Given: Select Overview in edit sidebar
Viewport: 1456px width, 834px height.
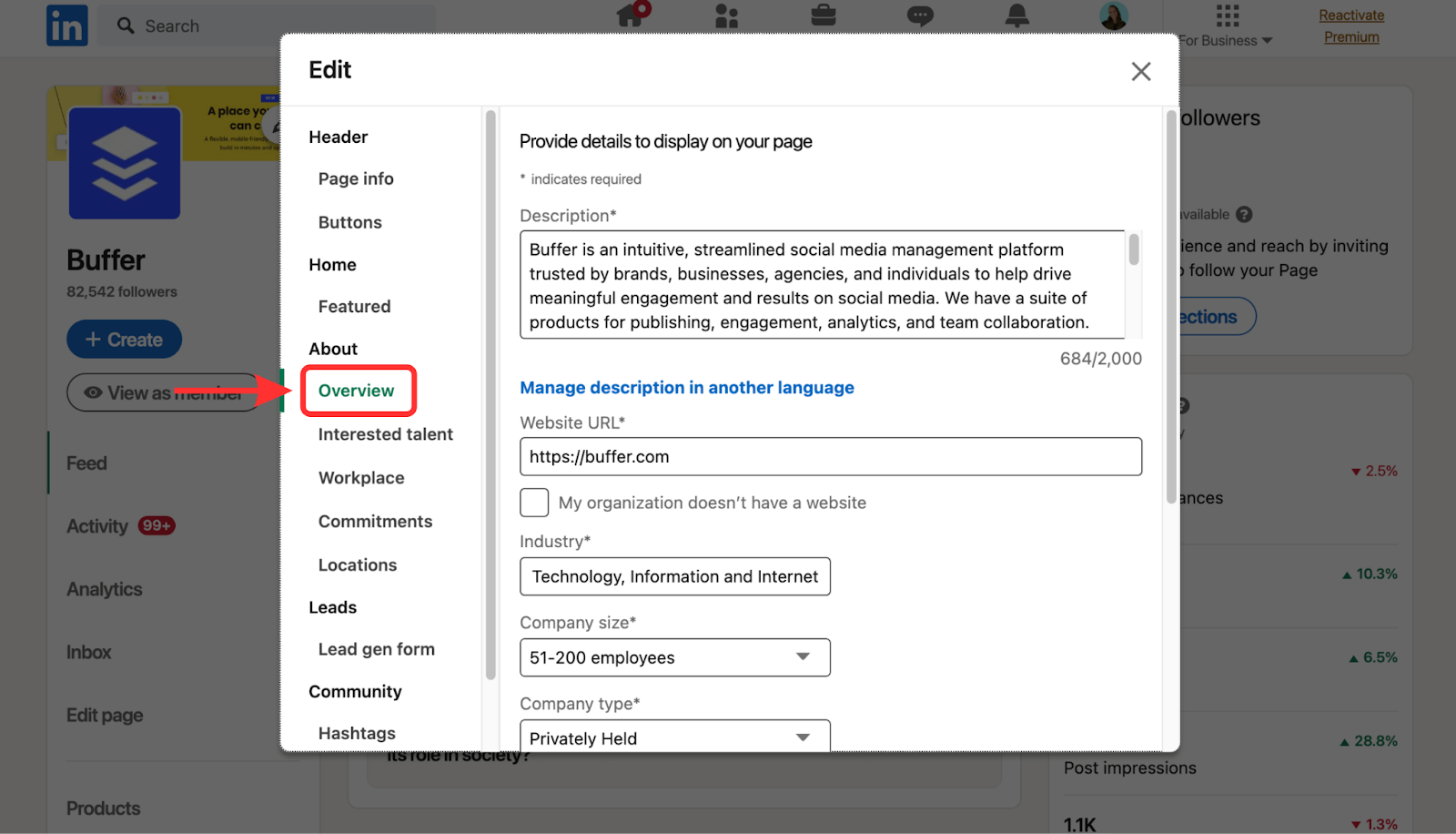Looking at the screenshot, I should (356, 391).
